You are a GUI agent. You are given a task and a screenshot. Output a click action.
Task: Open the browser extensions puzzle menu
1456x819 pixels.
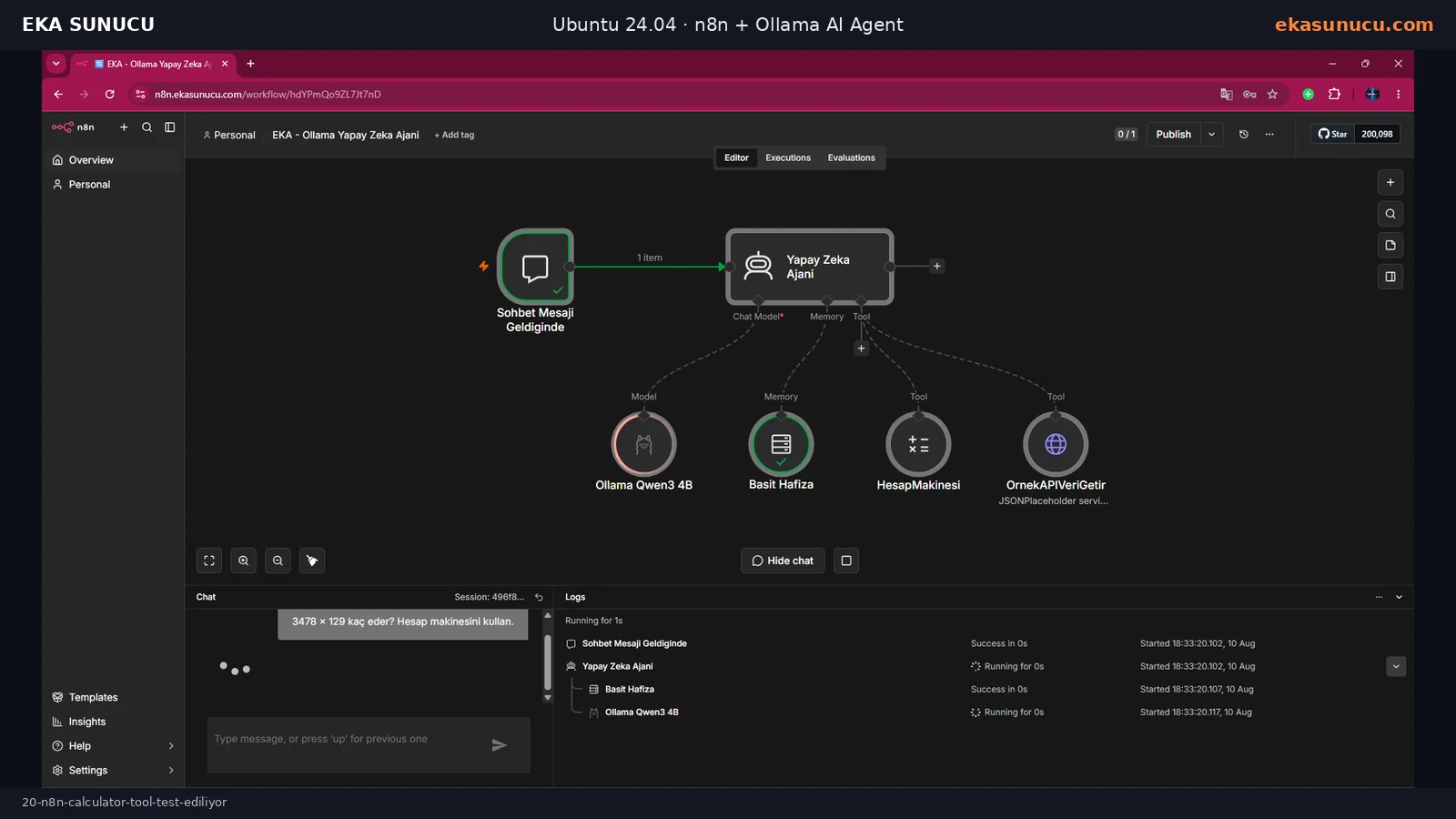[x=1335, y=95]
